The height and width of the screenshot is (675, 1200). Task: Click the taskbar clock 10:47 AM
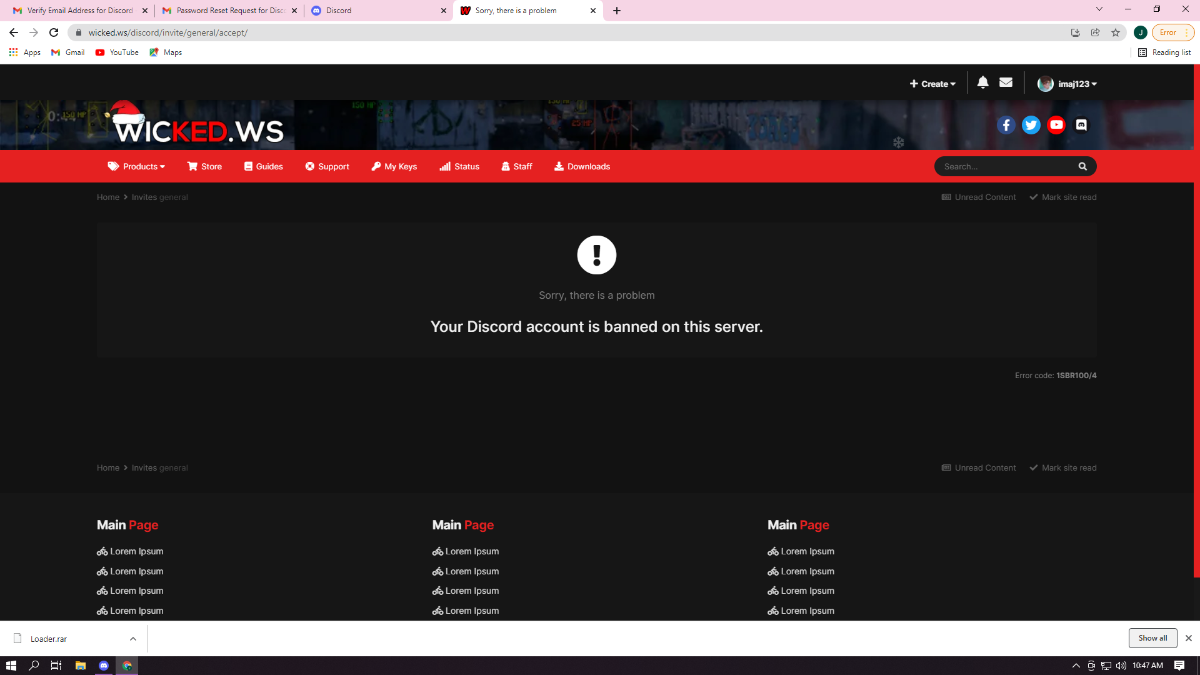click(x=1148, y=665)
